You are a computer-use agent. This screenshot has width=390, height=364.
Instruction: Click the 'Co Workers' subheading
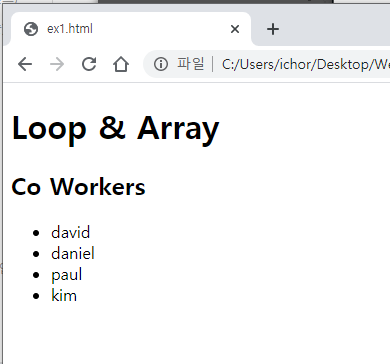click(x=78, y=187)
